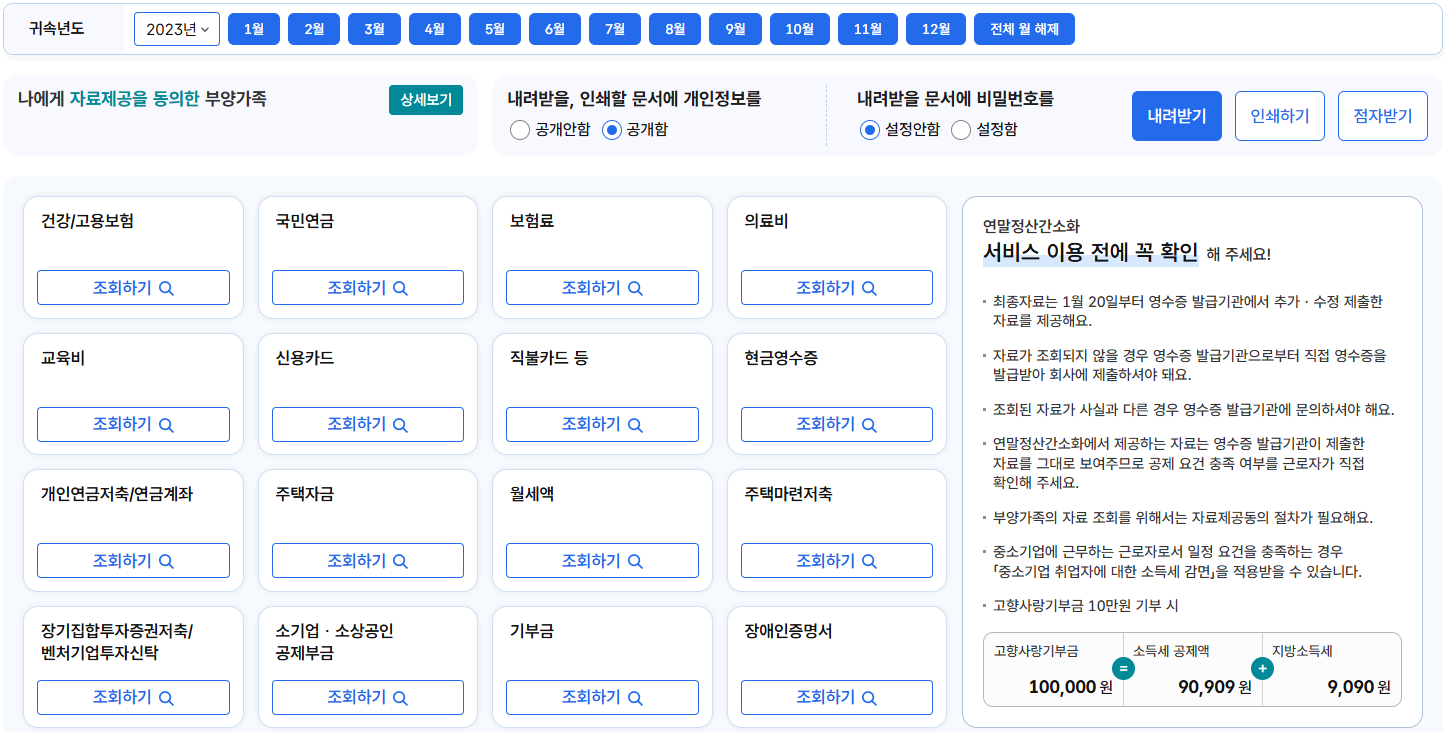Toggle the 8월 month button
Viewport: 1445px width, 732px height.
pos(675,29)
